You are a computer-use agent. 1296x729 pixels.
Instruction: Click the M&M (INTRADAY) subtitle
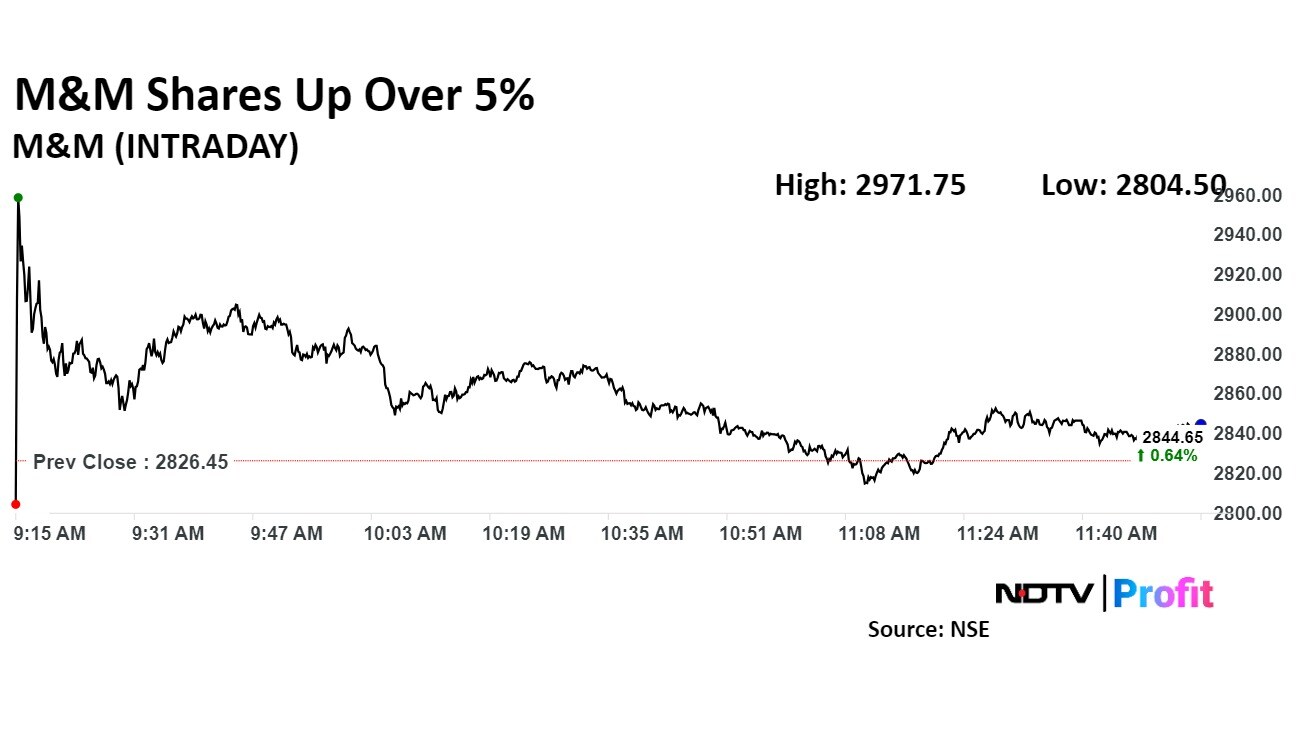[156, 147]
